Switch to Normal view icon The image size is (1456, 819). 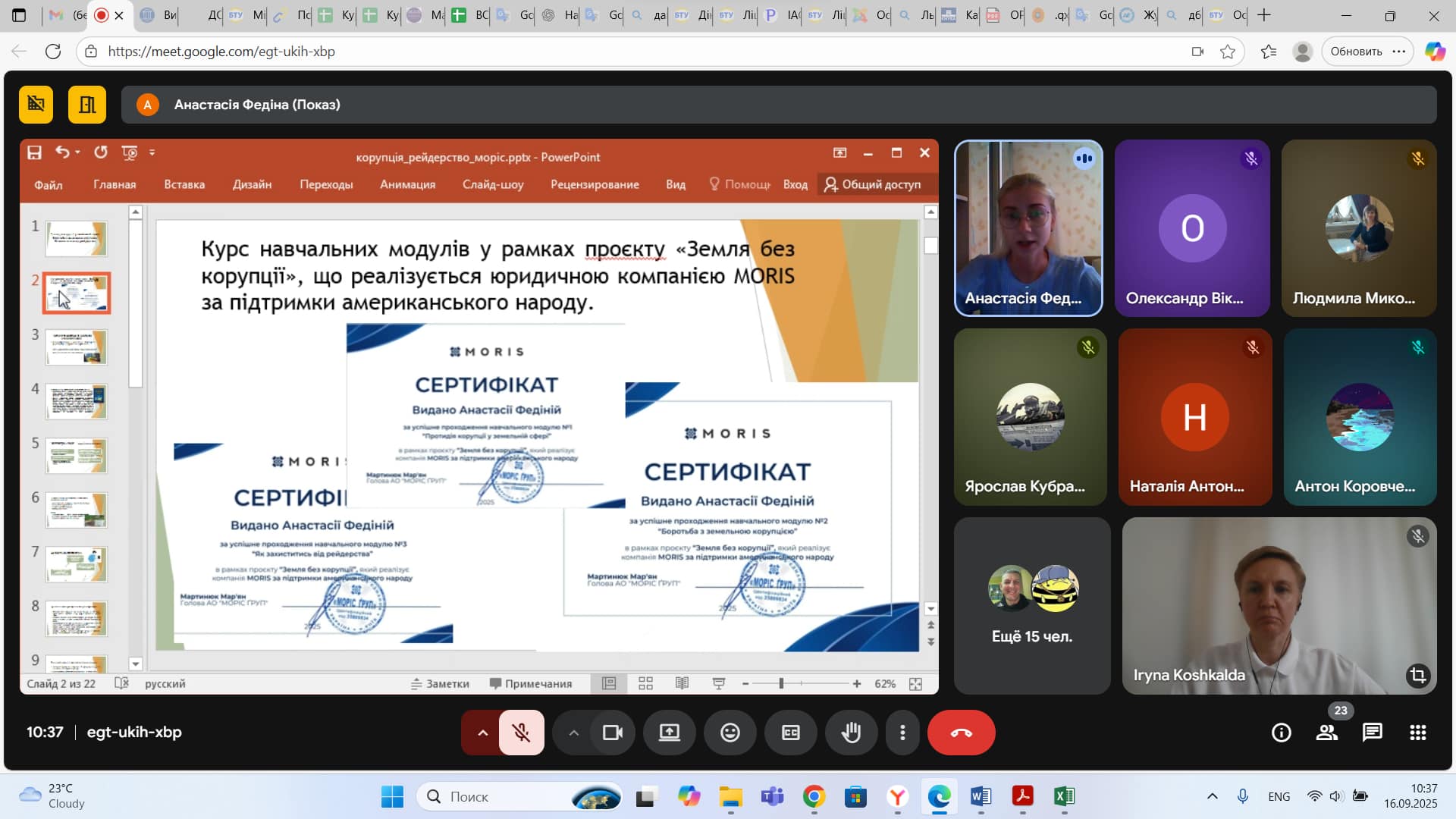coord(609,683)
